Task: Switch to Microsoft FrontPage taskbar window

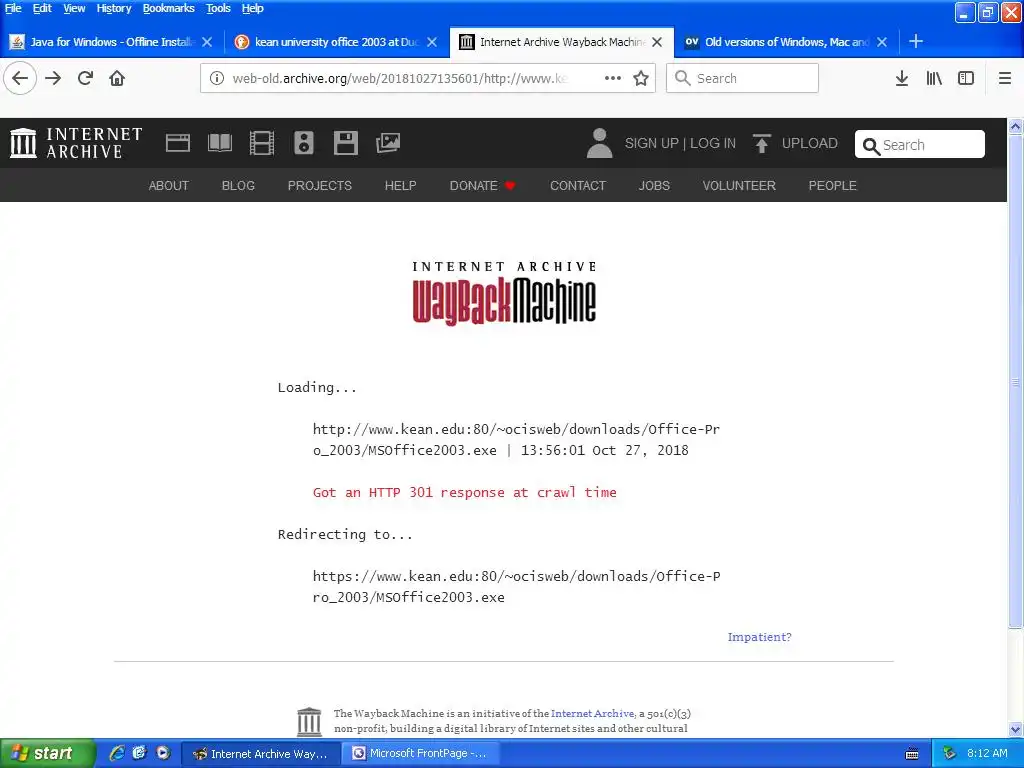Action: click(x=421, y=753)
